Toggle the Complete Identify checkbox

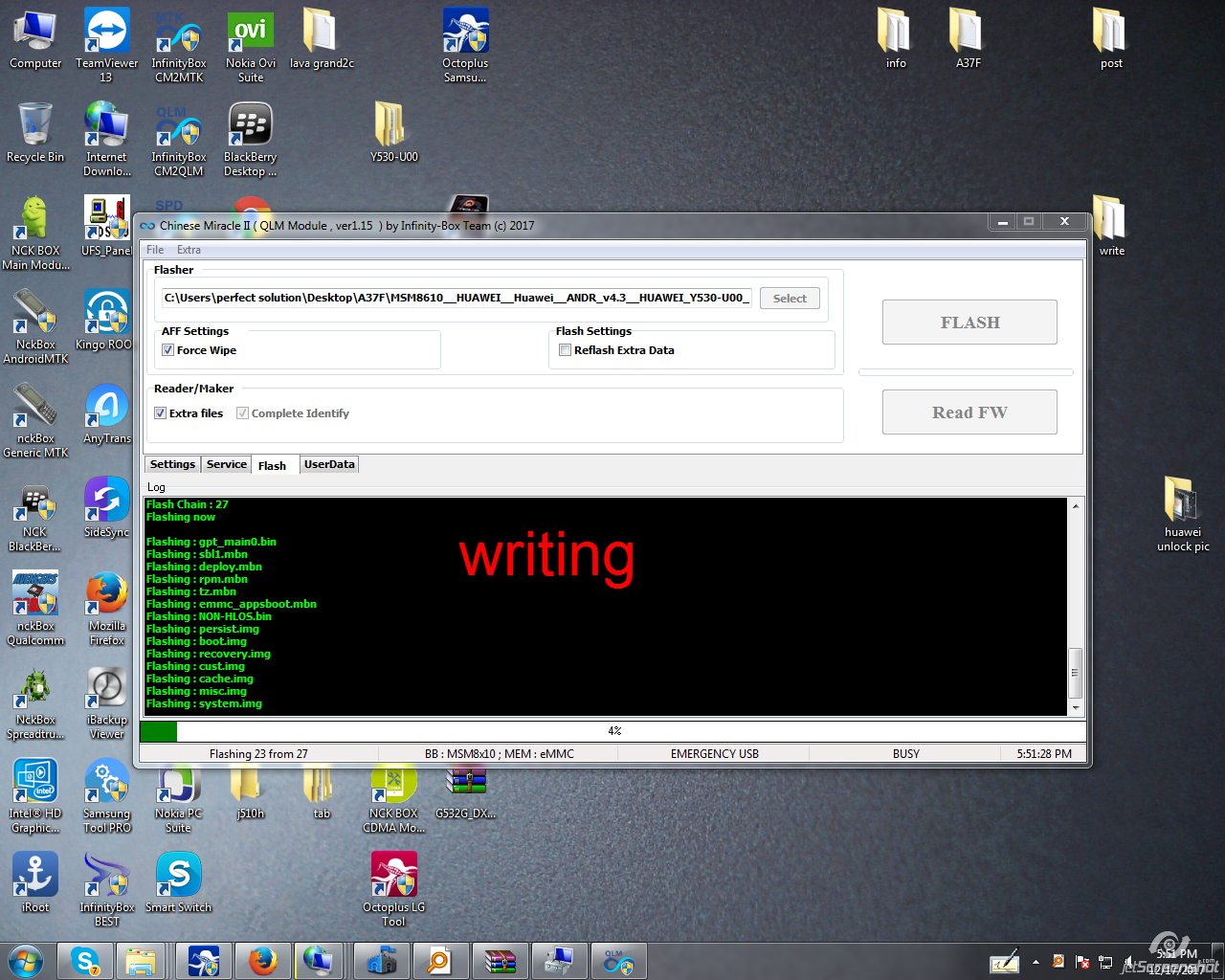pos(242,413)
